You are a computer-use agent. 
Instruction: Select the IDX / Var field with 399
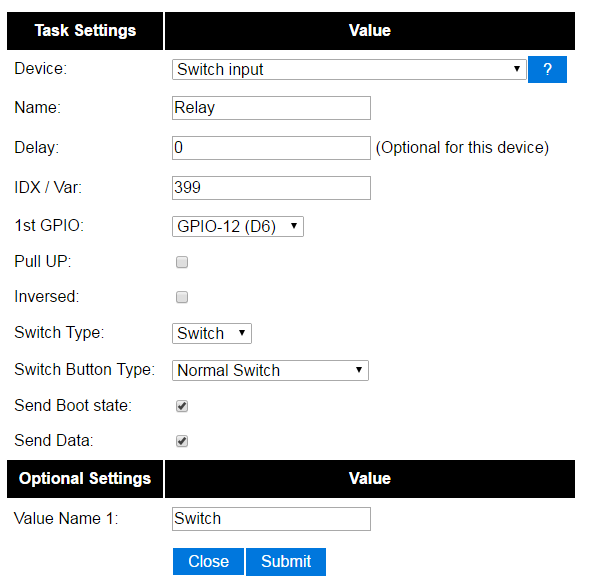[271, 188]
